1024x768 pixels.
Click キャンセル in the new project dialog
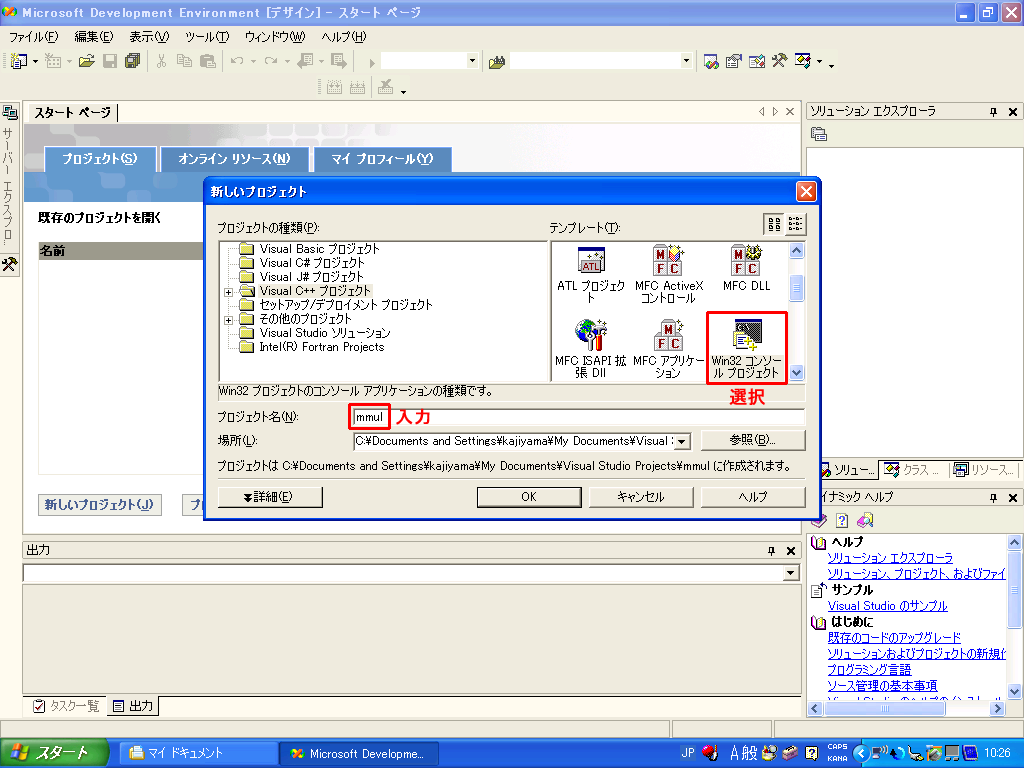(x=641, y=497)
